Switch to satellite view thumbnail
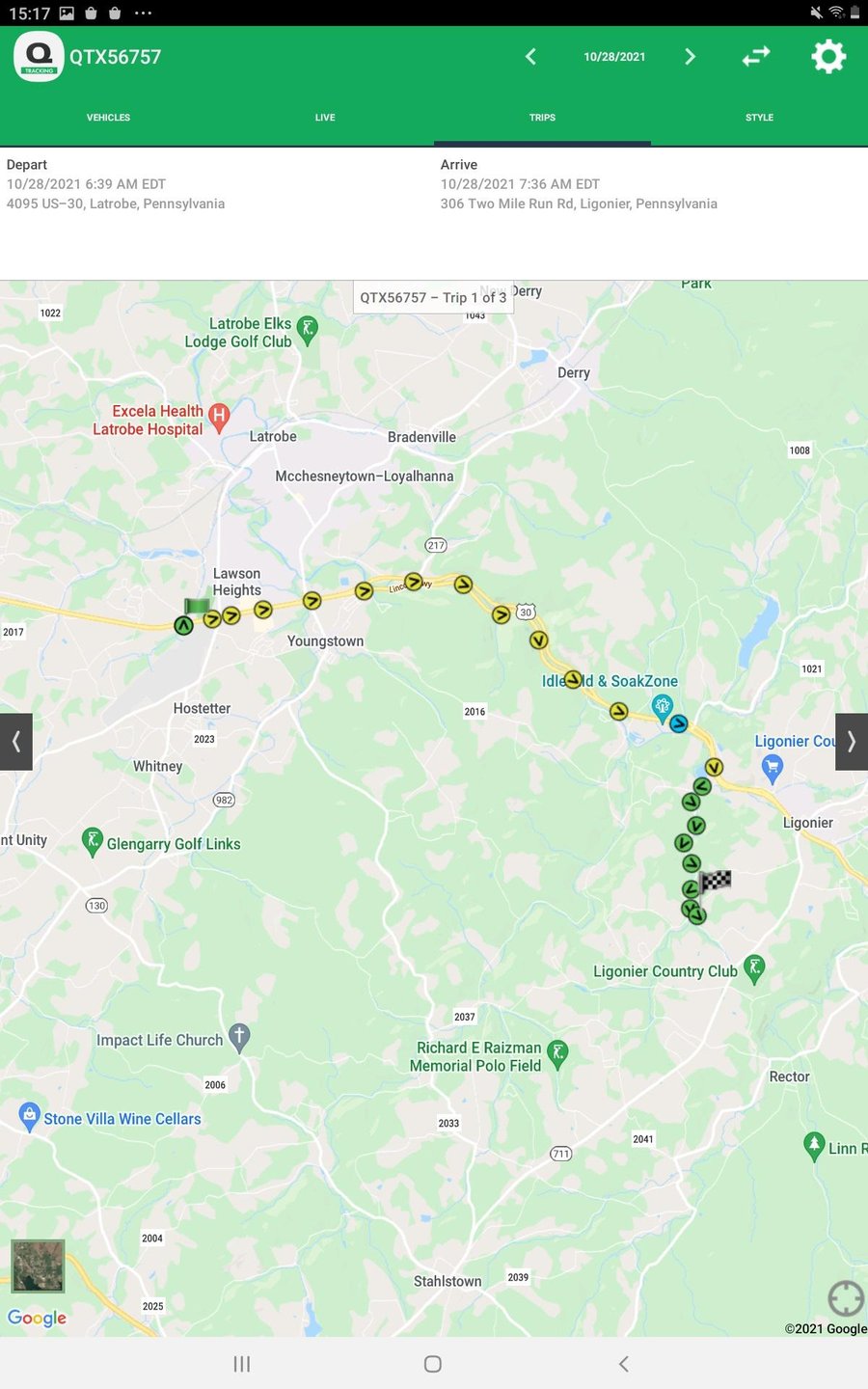Screen dimensions: 868x1389 (x=38, y=1266)
